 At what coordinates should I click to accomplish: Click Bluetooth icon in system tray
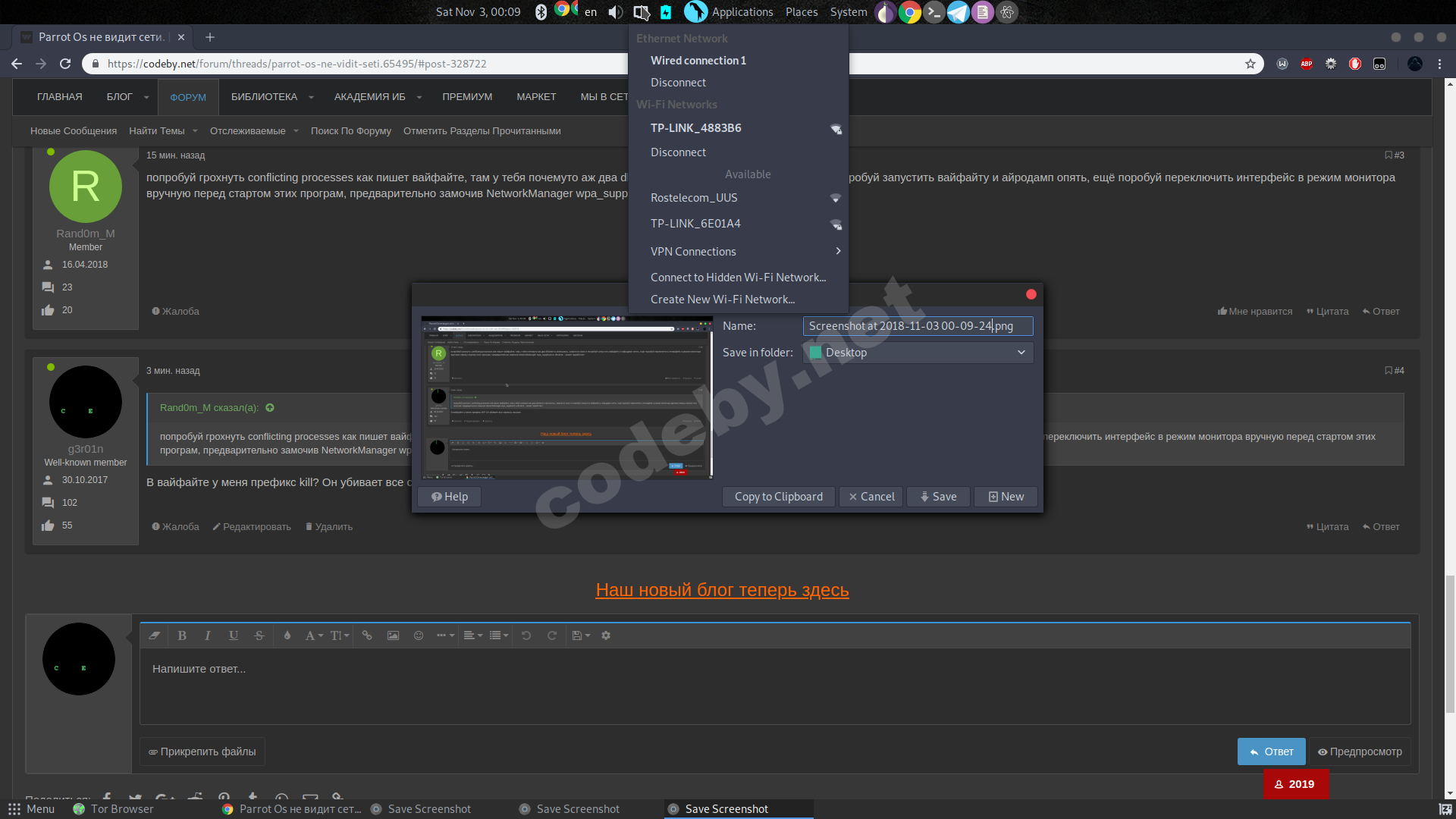(x=541, y=12)
